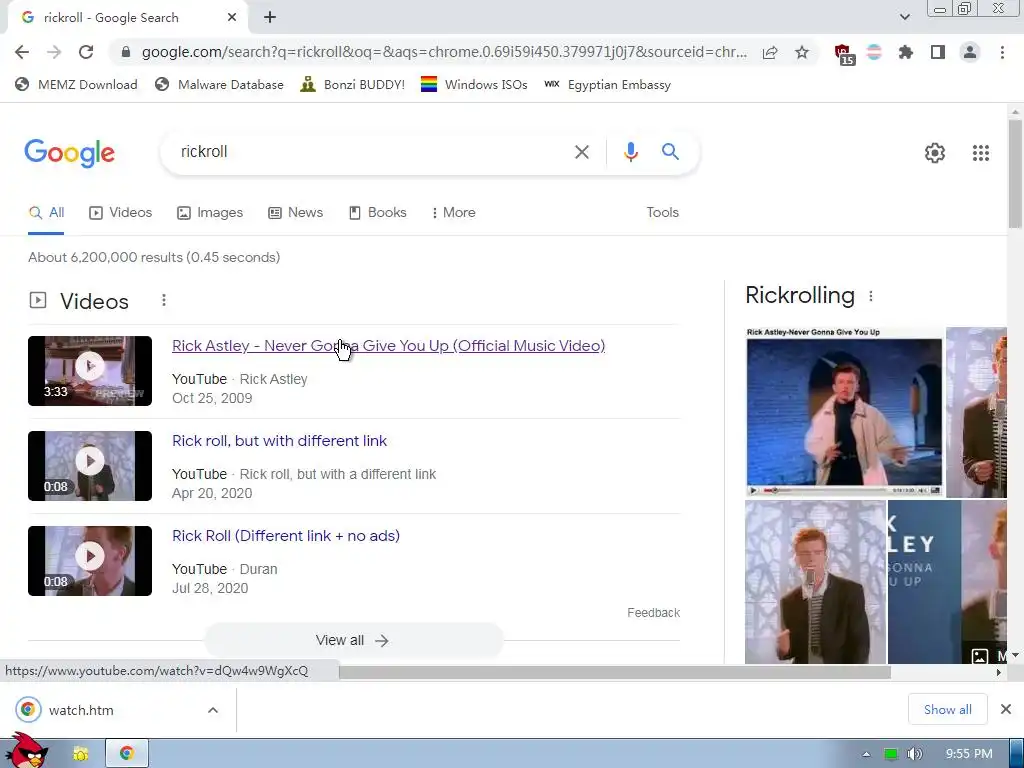This screenshot has height=768, width=1024.
Task: Expand the More search categories menu
Action: point(453,212)
